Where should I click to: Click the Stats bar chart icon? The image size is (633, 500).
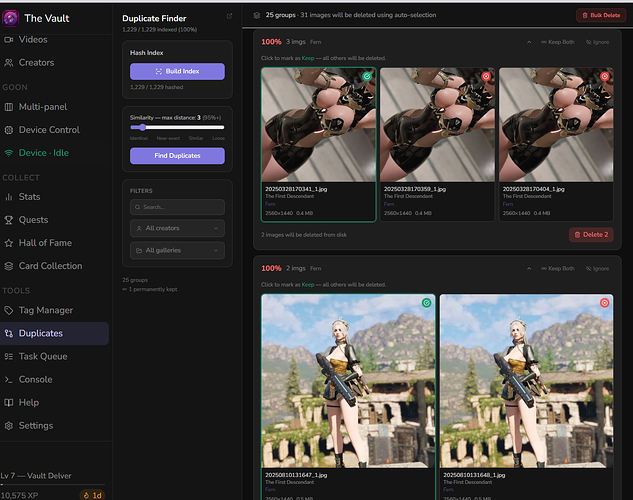pos(8,197)
